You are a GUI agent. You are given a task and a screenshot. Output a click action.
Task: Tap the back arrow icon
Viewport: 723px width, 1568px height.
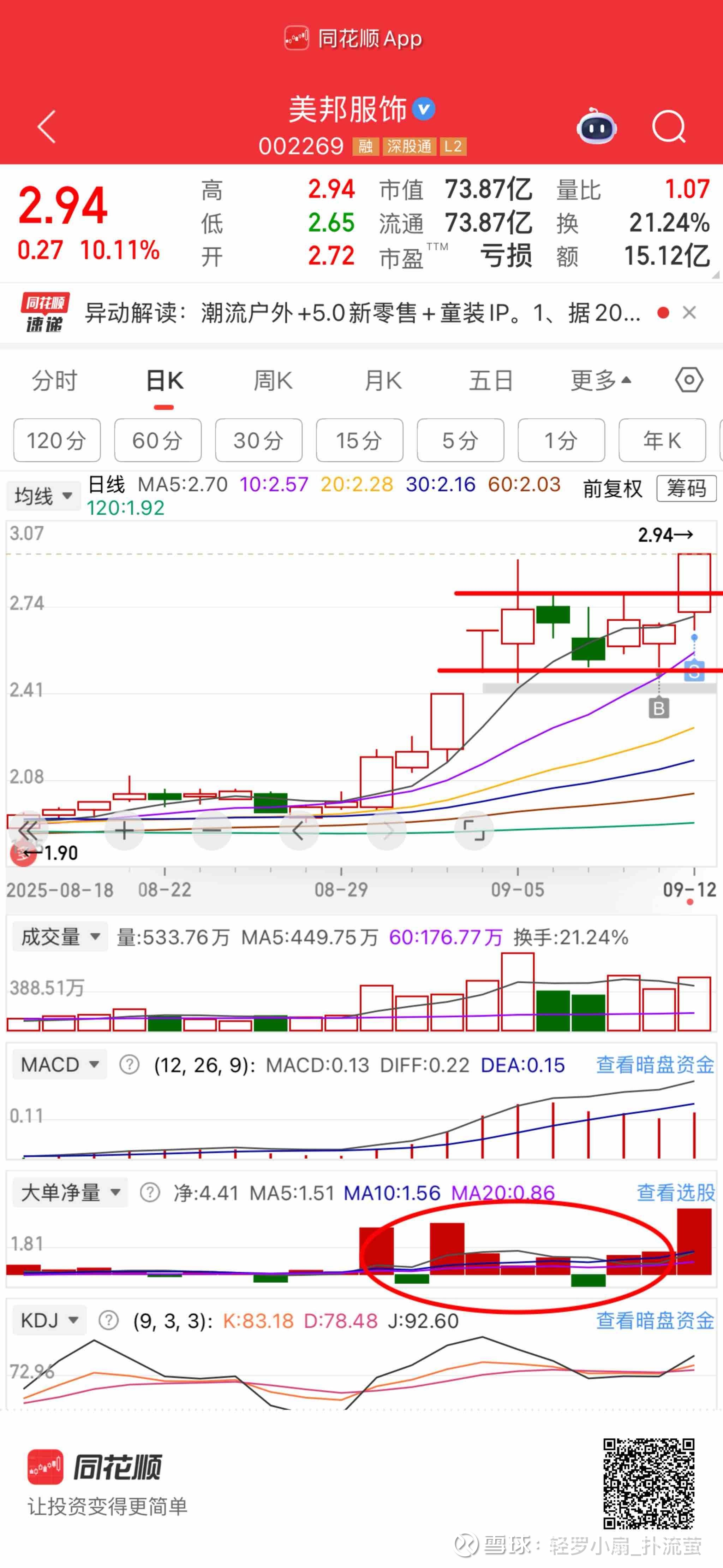pyautogui.click(x=47, y=126)
